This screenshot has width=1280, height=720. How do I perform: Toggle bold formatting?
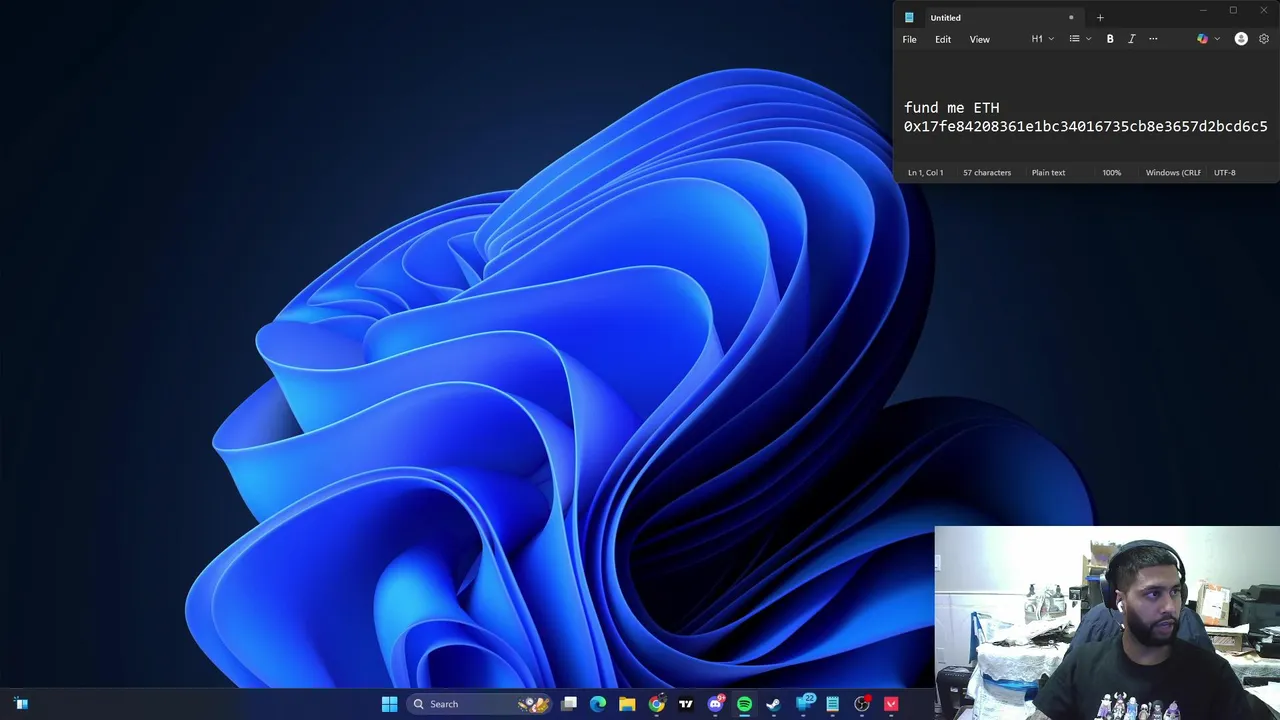(x=1110, y=39)
